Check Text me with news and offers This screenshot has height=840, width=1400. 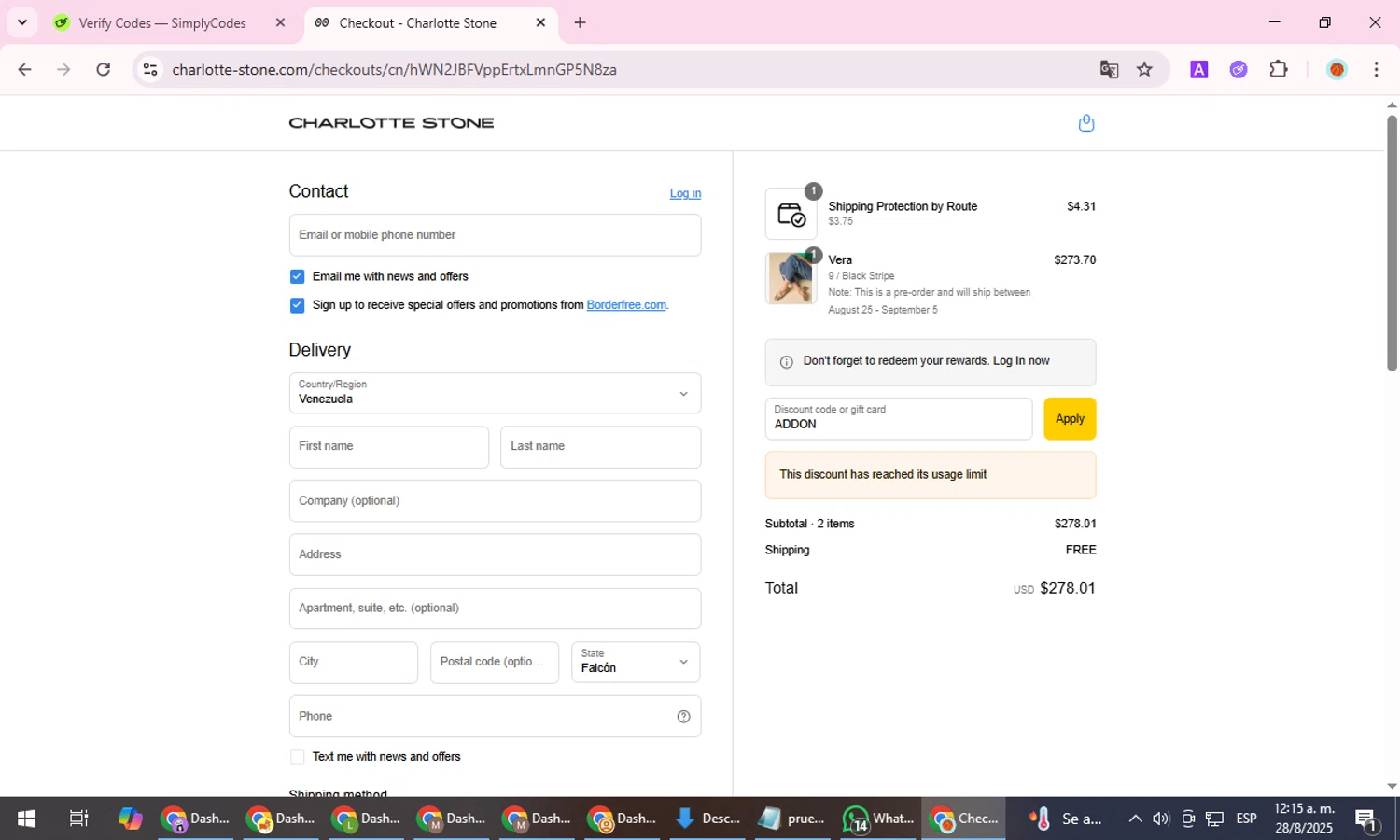(297, 757)
